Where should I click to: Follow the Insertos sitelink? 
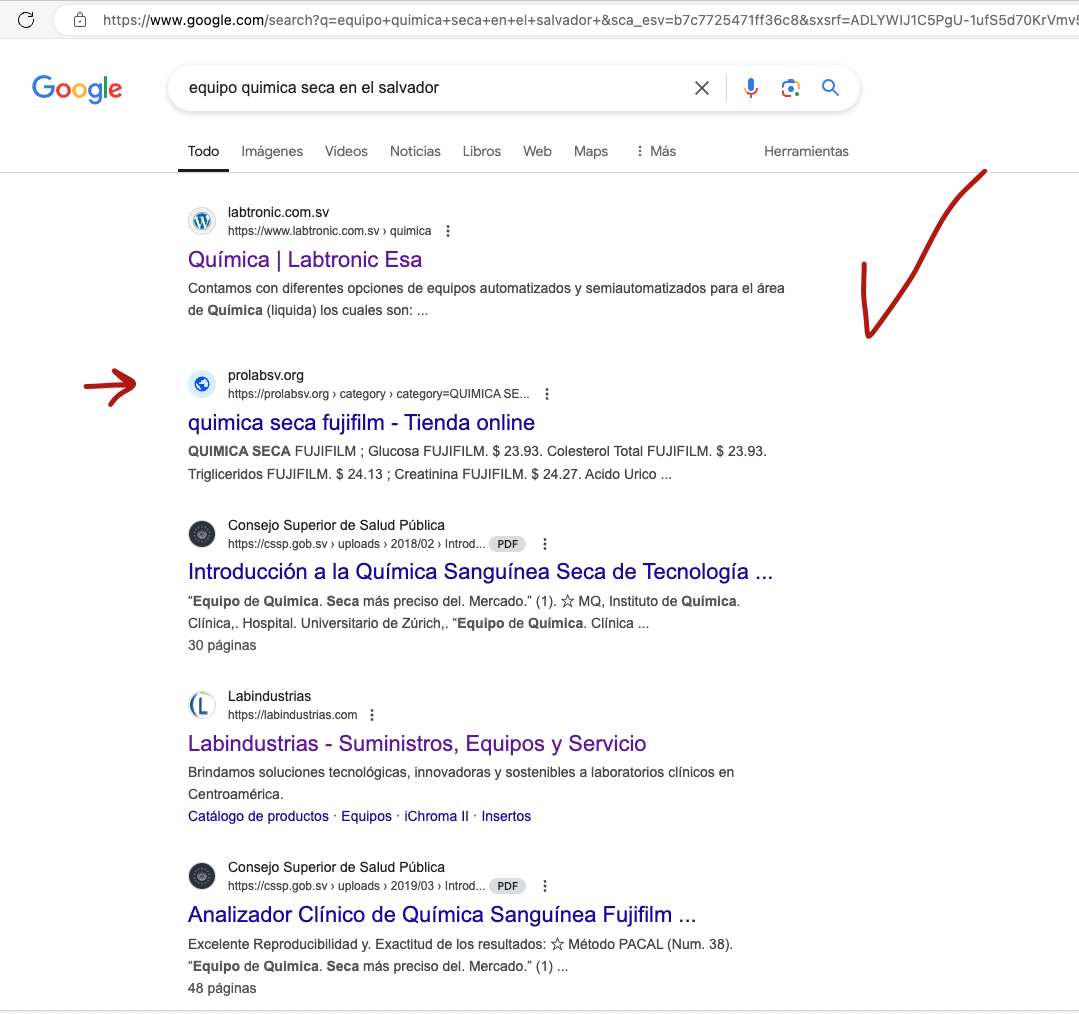pyautogui.click(x=506, y=817)
